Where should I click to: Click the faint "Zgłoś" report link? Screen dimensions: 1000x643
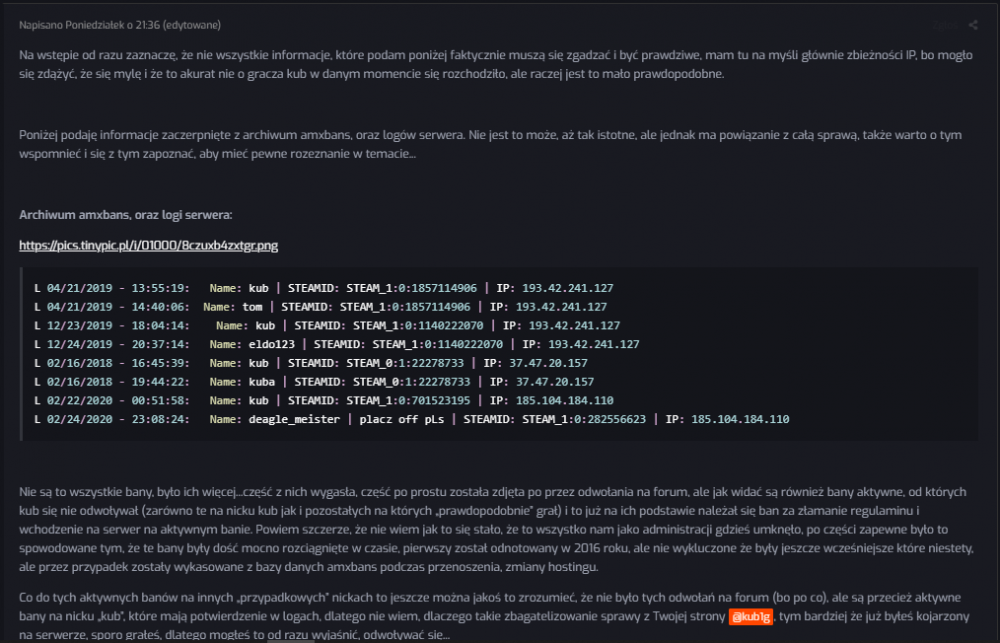point(943,26)
